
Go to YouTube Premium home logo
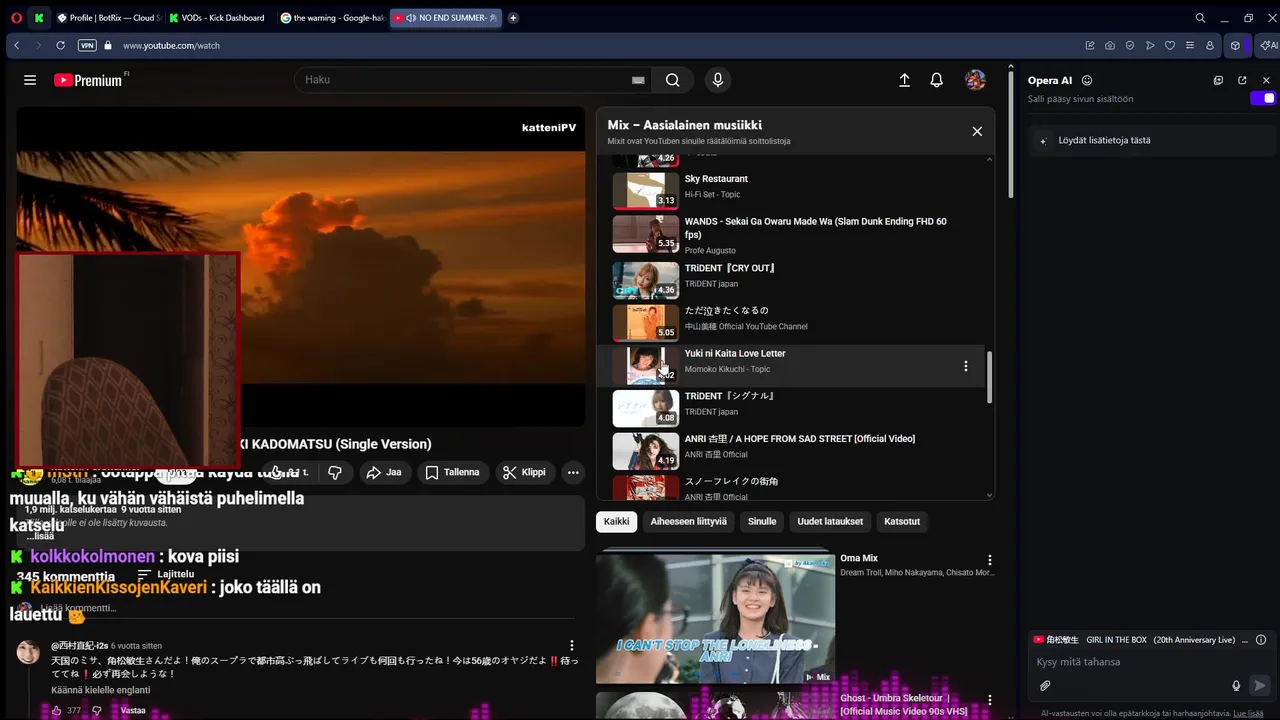88,80
